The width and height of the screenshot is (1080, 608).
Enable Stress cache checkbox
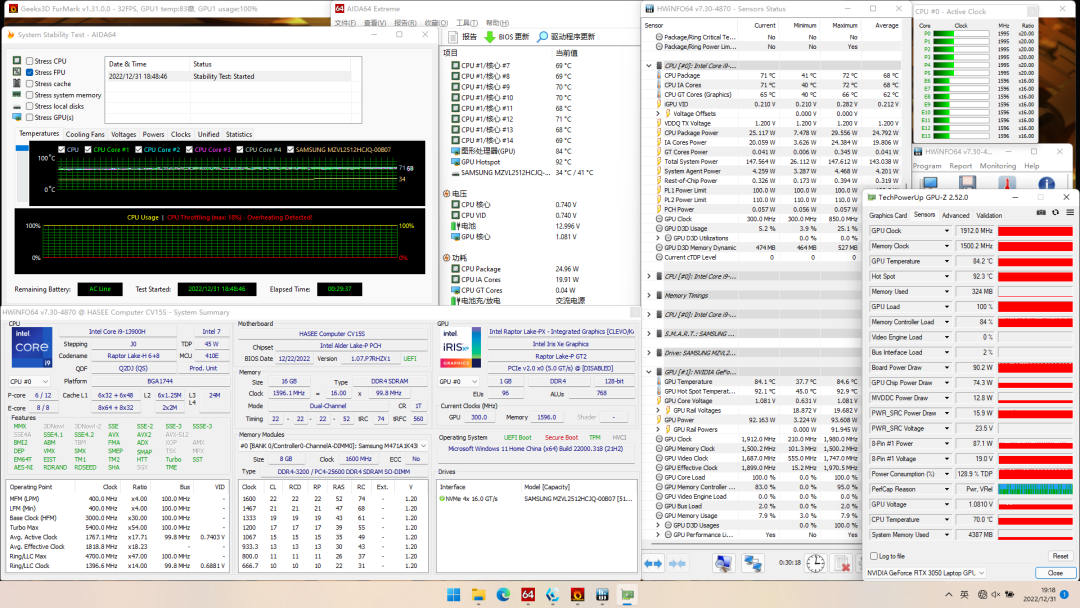(30, 84)
